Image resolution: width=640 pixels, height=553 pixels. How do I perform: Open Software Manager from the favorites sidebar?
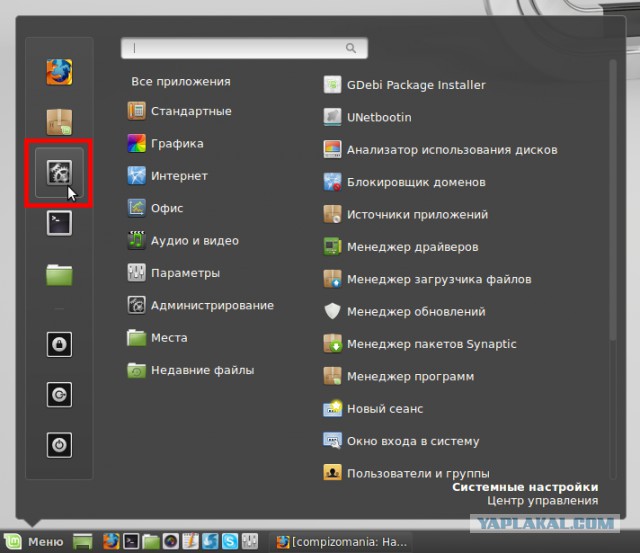(x=59, y=122)
